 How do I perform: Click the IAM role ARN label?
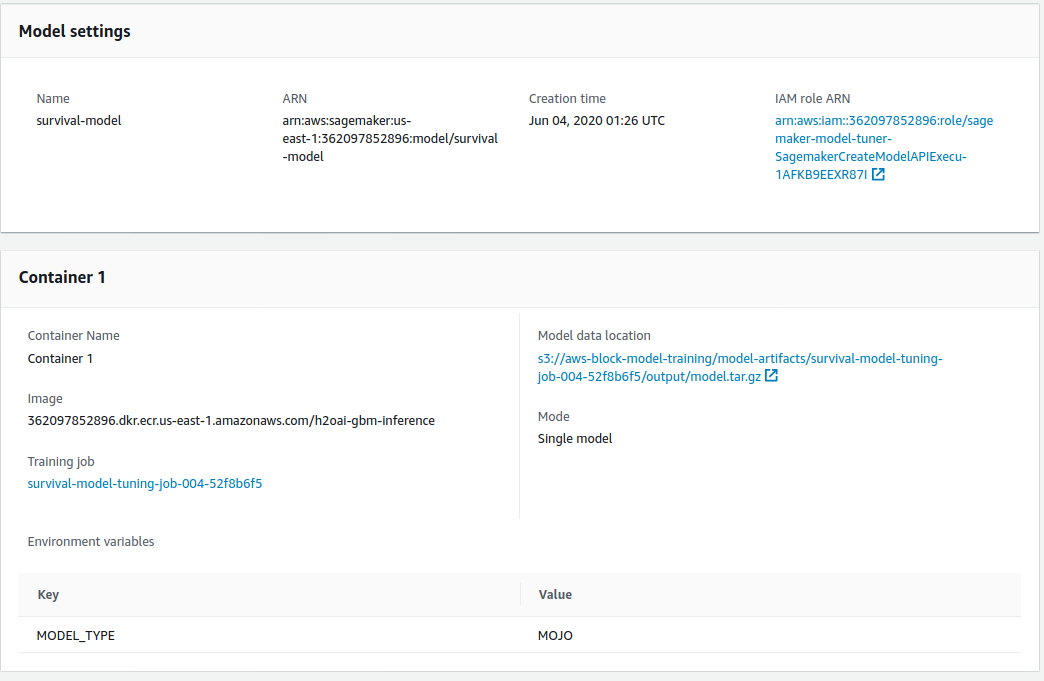[812, 99]
